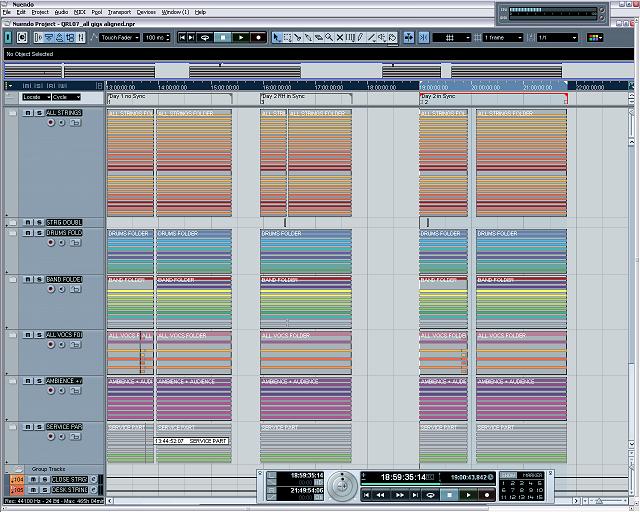Select the Zoom magnifier tool

(x=329, y=38)
